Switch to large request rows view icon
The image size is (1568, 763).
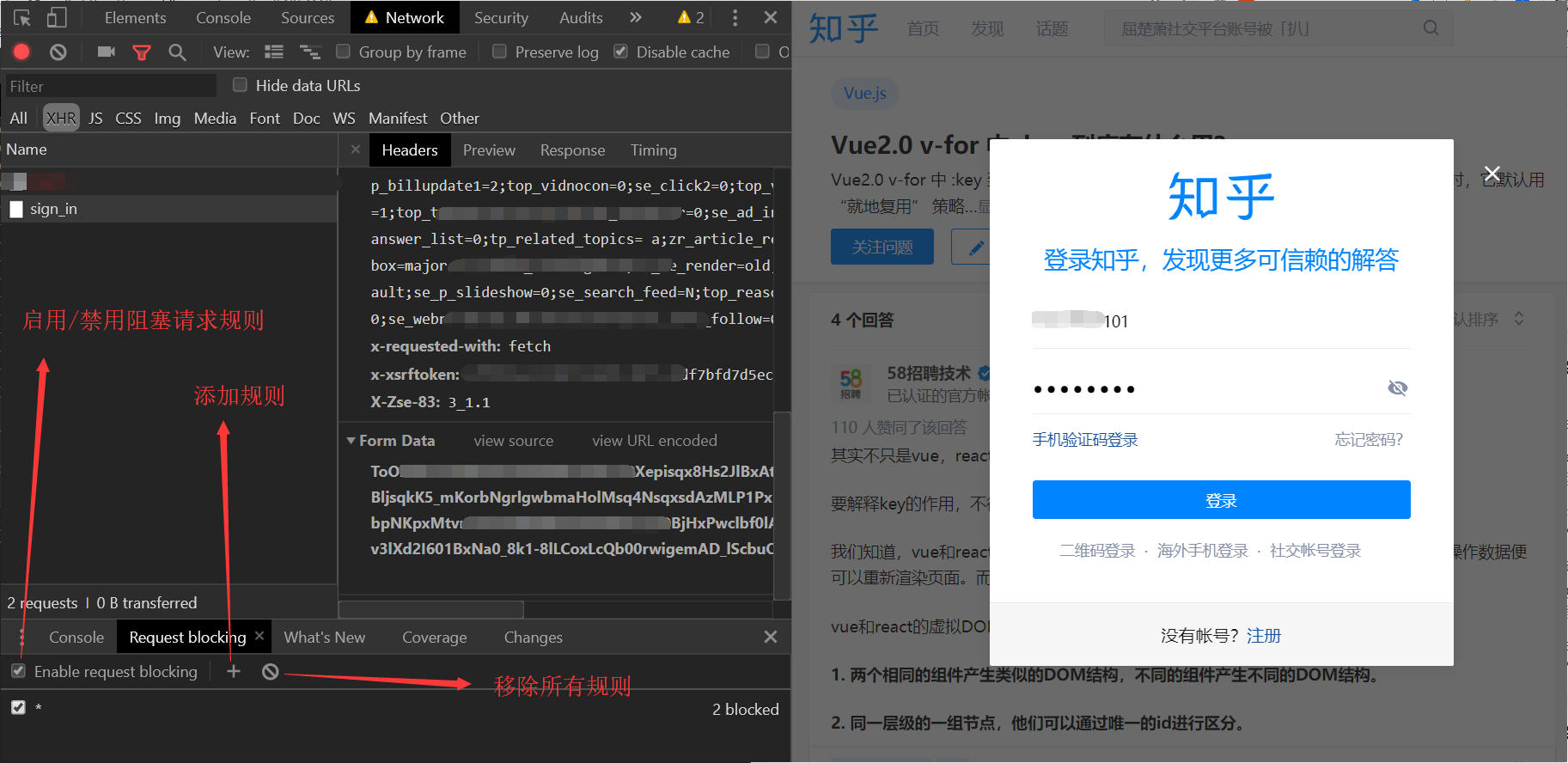tap(274, 52)
